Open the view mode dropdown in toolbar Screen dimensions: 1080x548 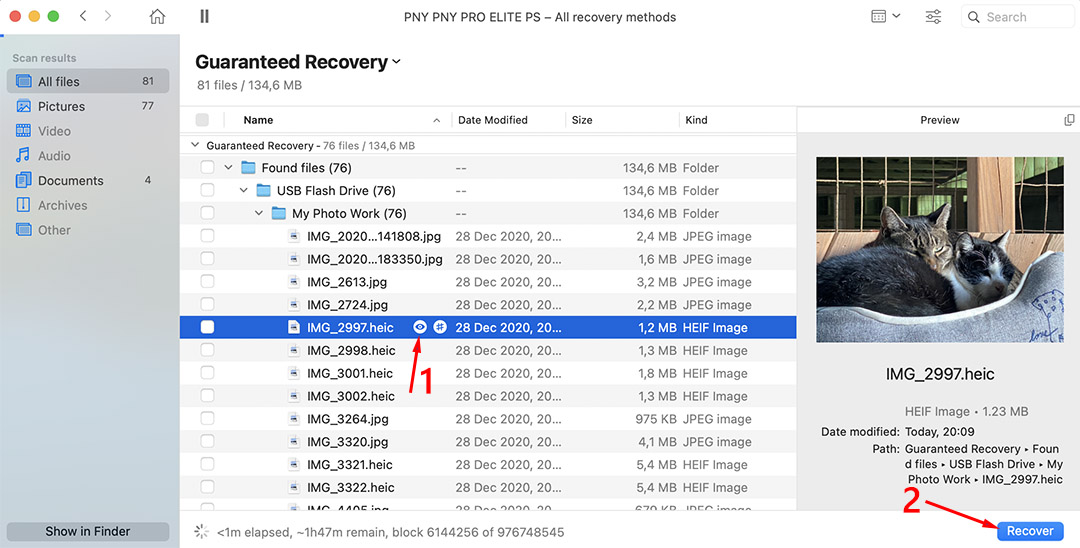885,17
